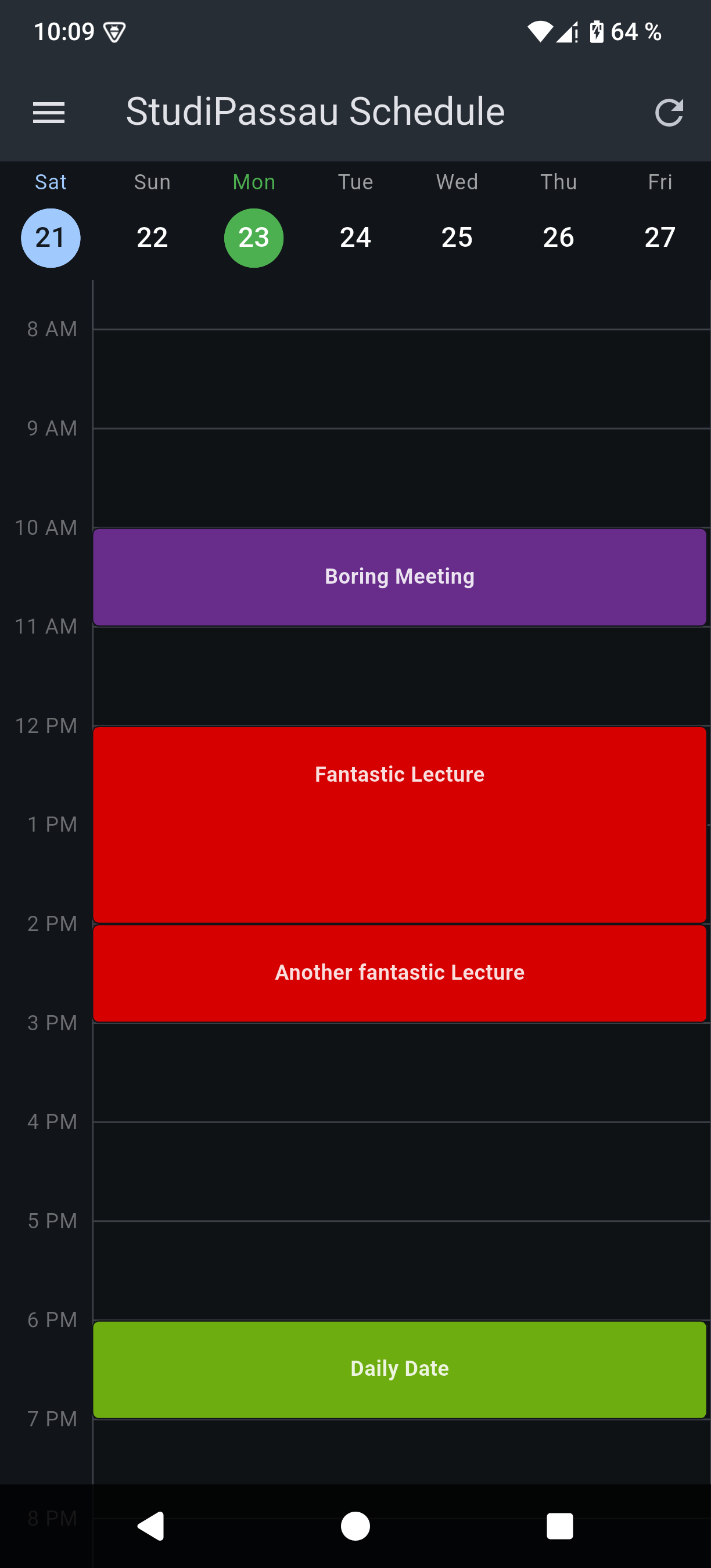
Task: Tap the refresh schedule icon
Action: [669, 113]
